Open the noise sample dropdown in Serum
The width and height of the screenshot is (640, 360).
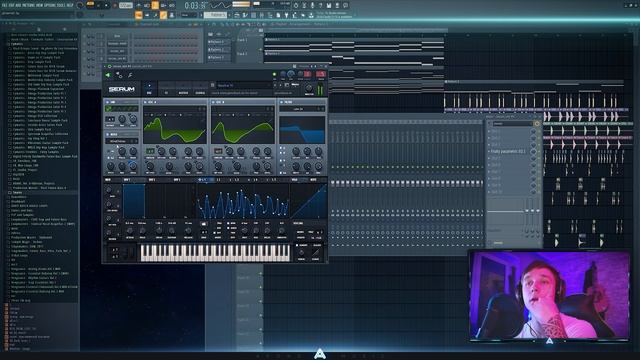(121, 141)
